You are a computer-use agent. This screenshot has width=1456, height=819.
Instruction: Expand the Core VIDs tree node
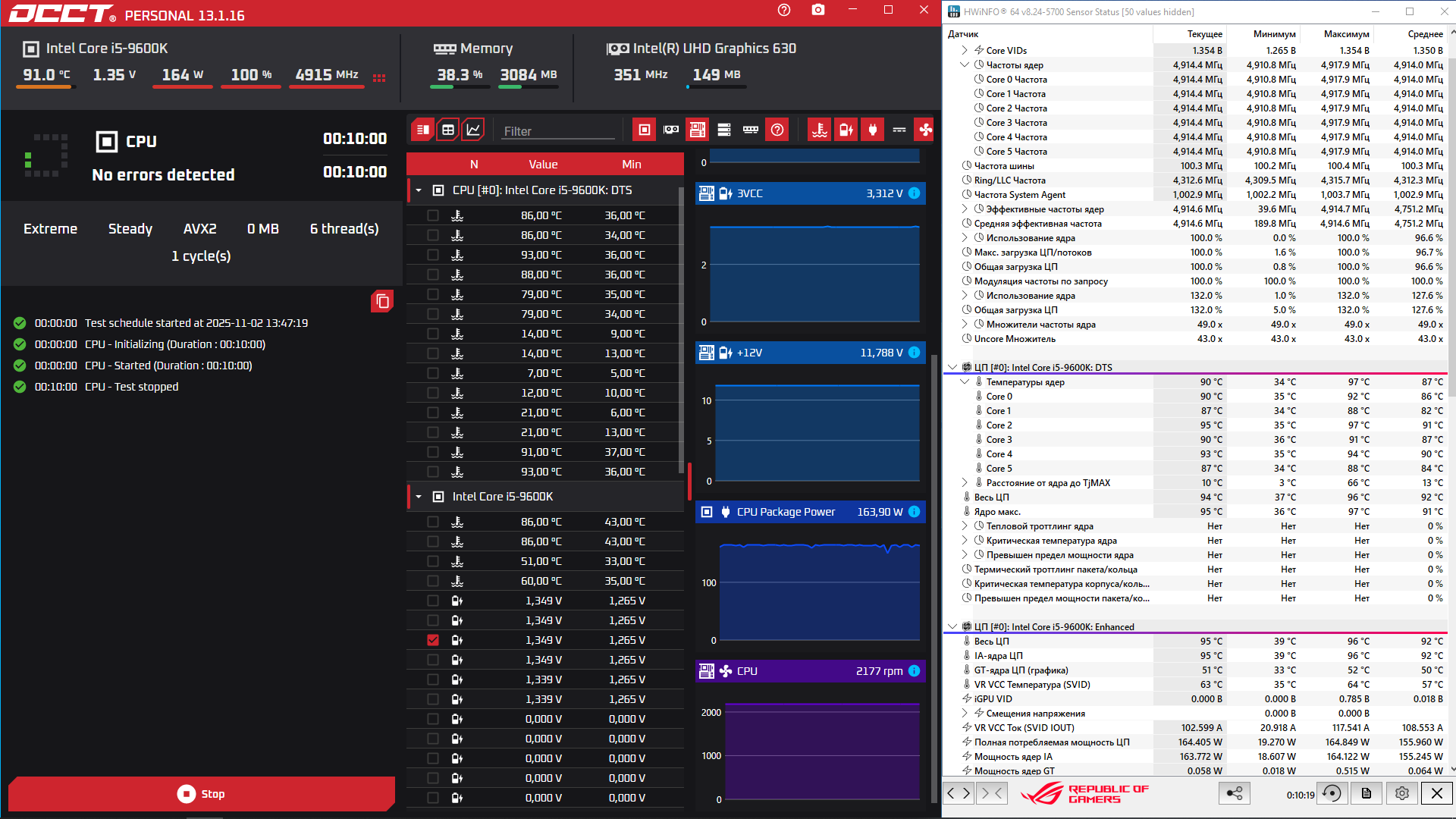coord(965,50)
